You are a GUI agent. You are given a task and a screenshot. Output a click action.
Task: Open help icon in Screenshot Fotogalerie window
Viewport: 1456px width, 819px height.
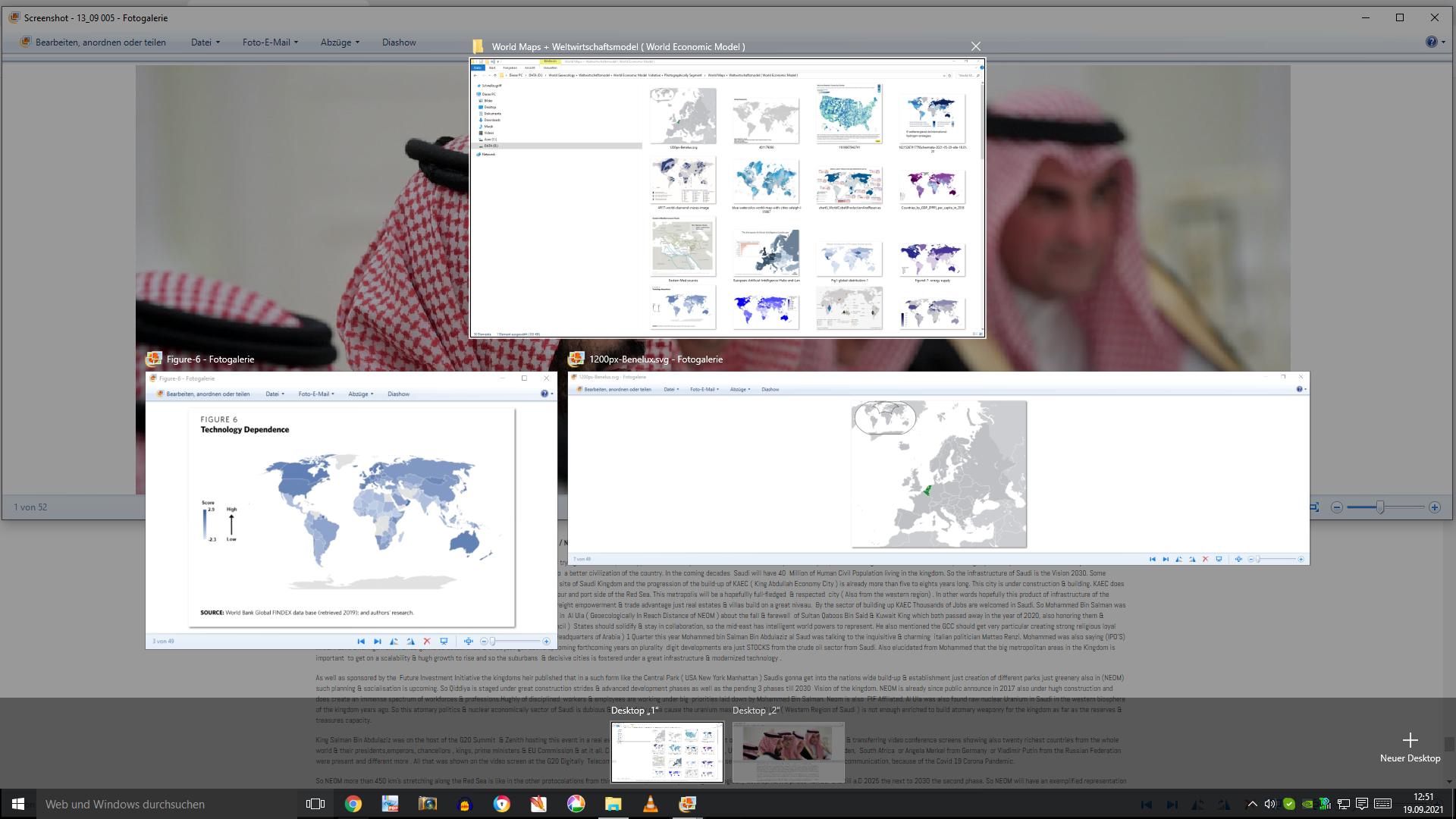(1431, 42)
